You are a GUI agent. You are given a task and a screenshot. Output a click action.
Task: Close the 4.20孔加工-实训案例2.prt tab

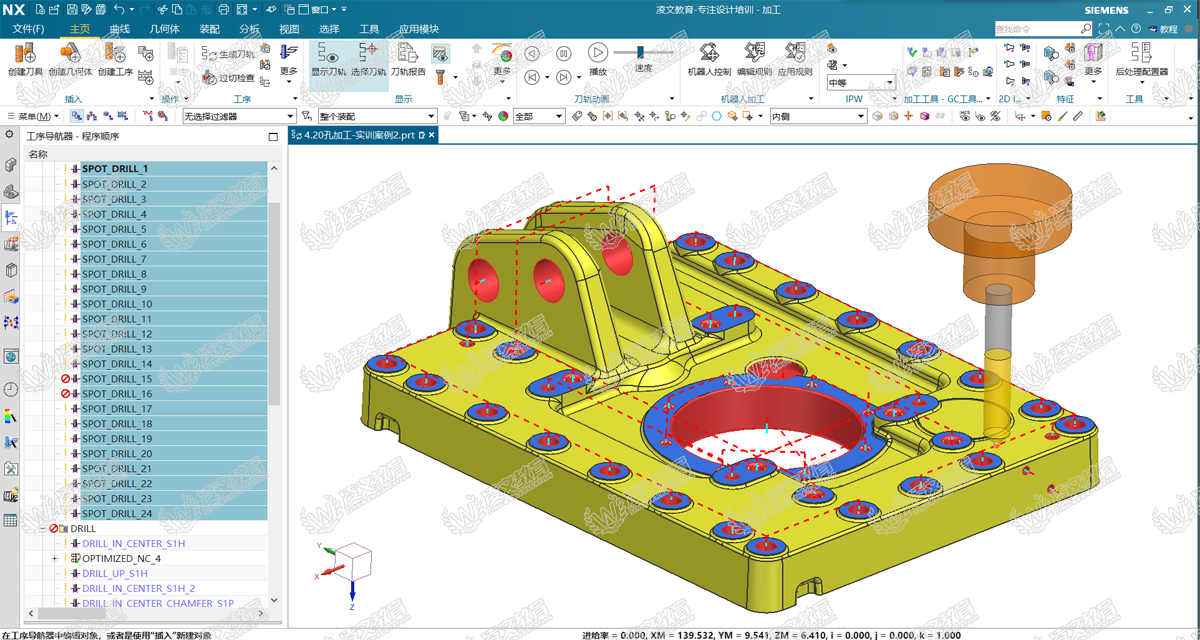pyautogui.click(x=432, y=134)
